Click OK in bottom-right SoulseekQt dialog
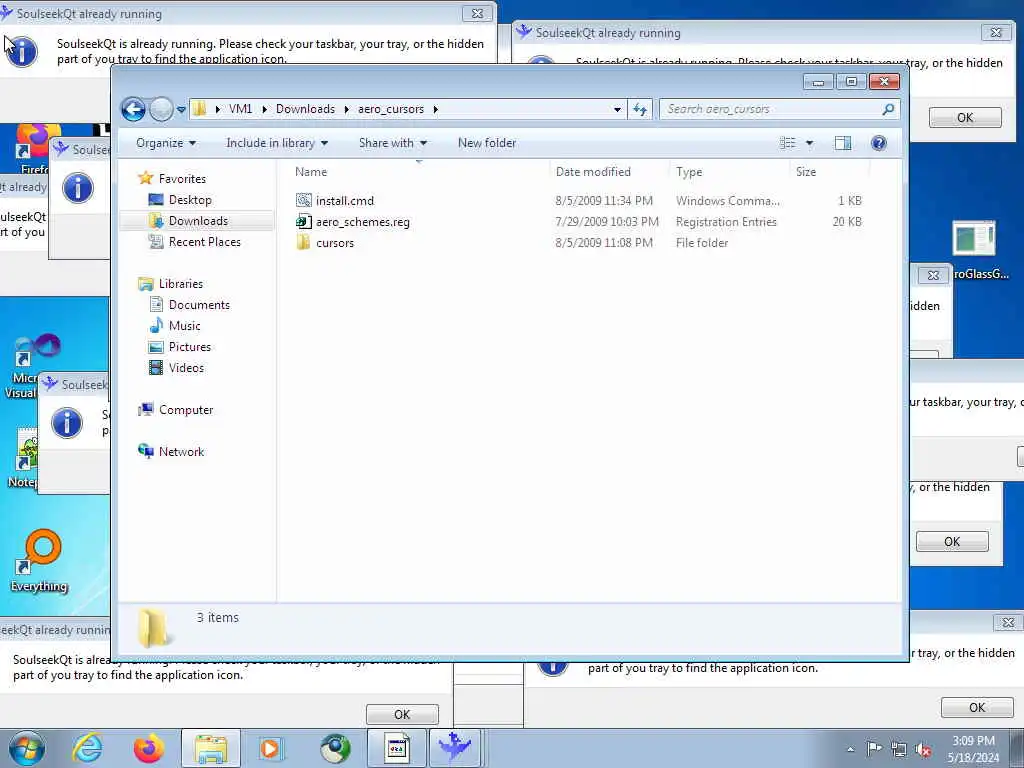 pyautogui.click(x=977, y=707)
